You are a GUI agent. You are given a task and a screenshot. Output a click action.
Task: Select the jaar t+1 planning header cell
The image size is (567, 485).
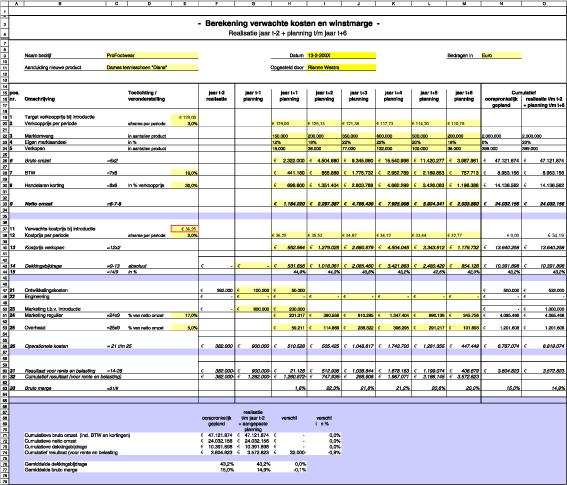289,96
